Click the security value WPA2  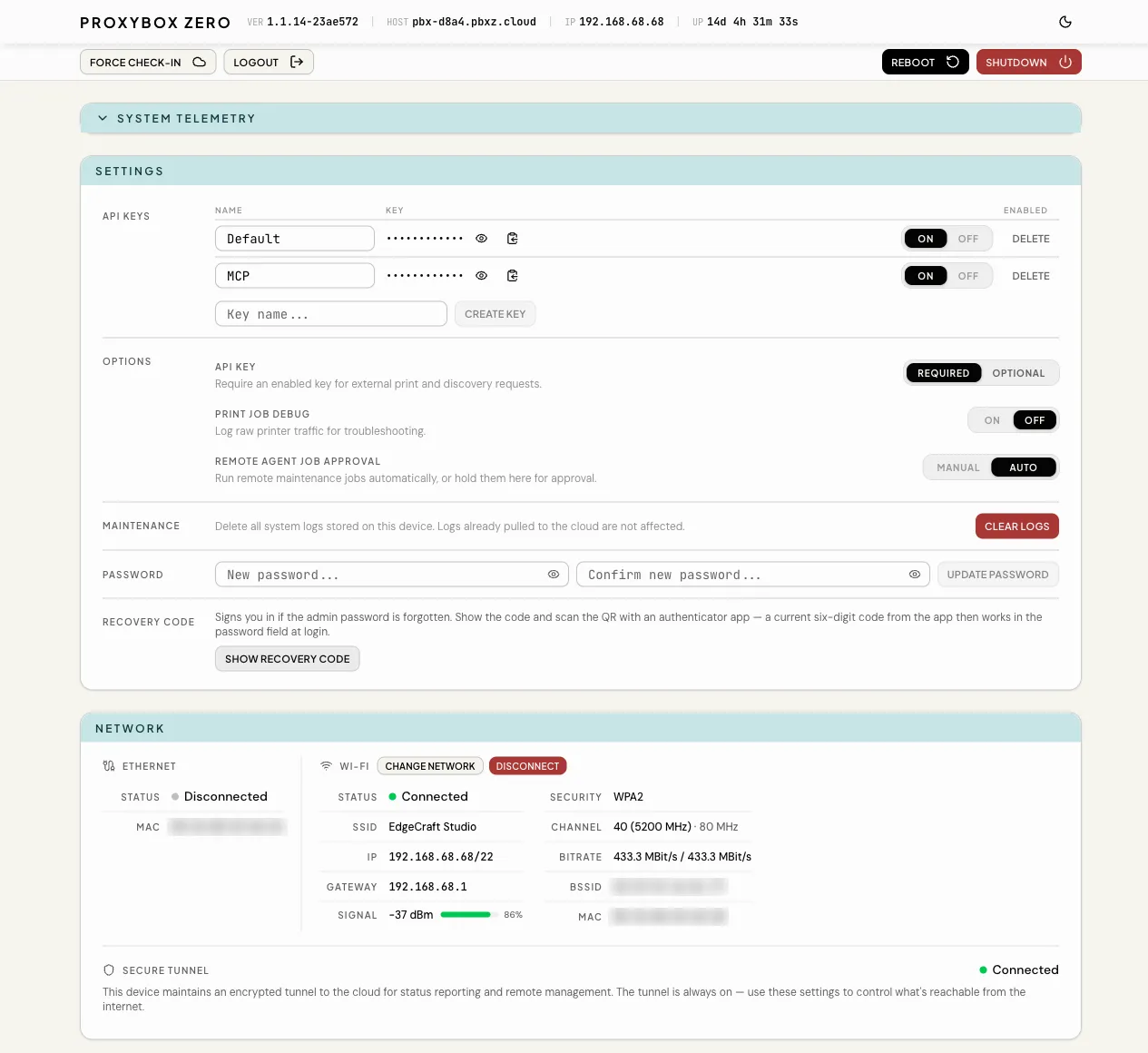click(628, 797)
